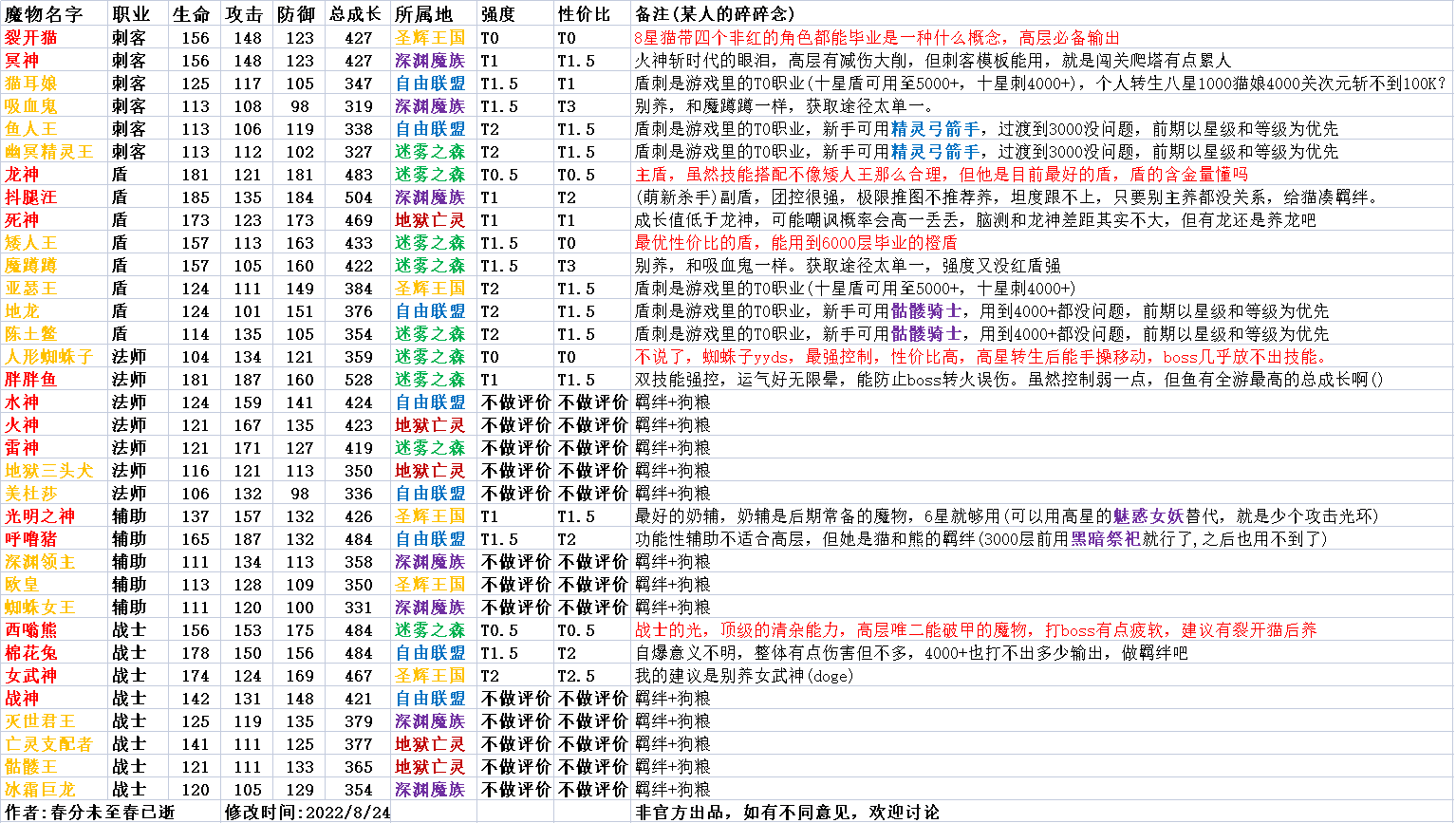Select the 雷神 name cell
1456x823 pixels.
pyautogui.click(x=22, y=448)
